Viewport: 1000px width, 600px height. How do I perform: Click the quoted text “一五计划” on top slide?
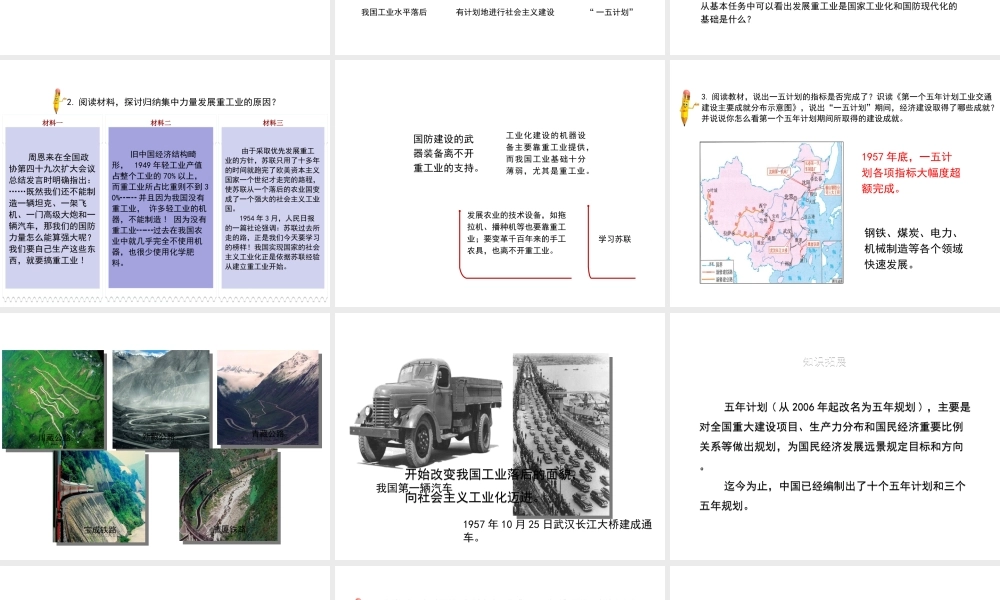[x=612, y=12]
